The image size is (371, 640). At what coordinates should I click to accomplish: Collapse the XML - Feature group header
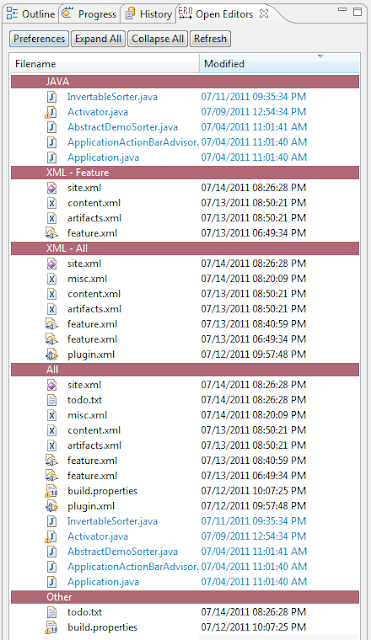coord(185,173)
